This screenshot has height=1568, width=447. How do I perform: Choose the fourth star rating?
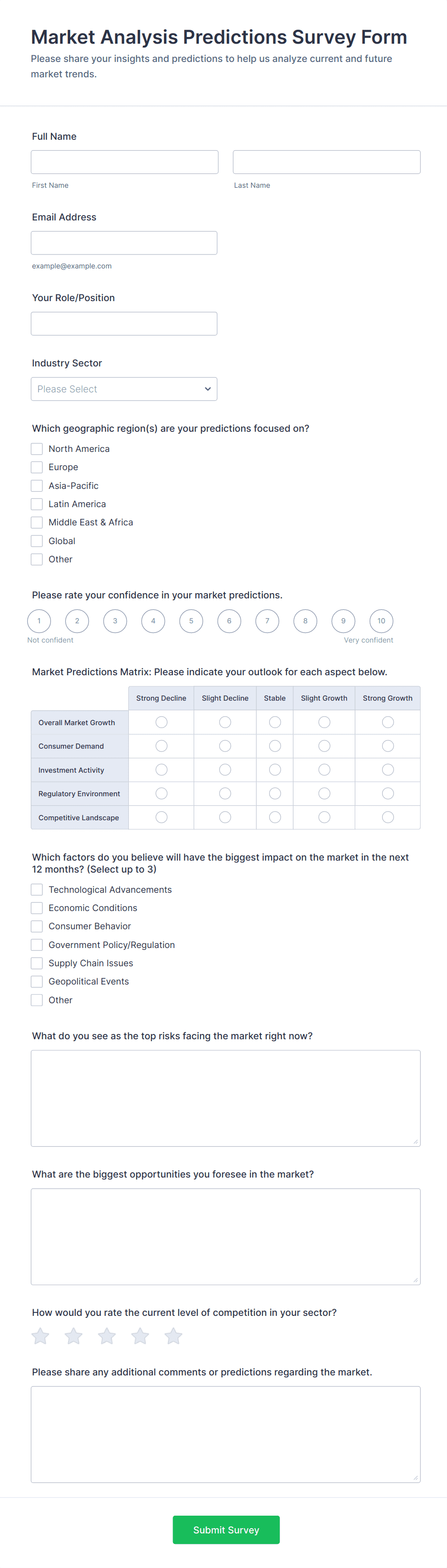click(x=140, y=1336)
